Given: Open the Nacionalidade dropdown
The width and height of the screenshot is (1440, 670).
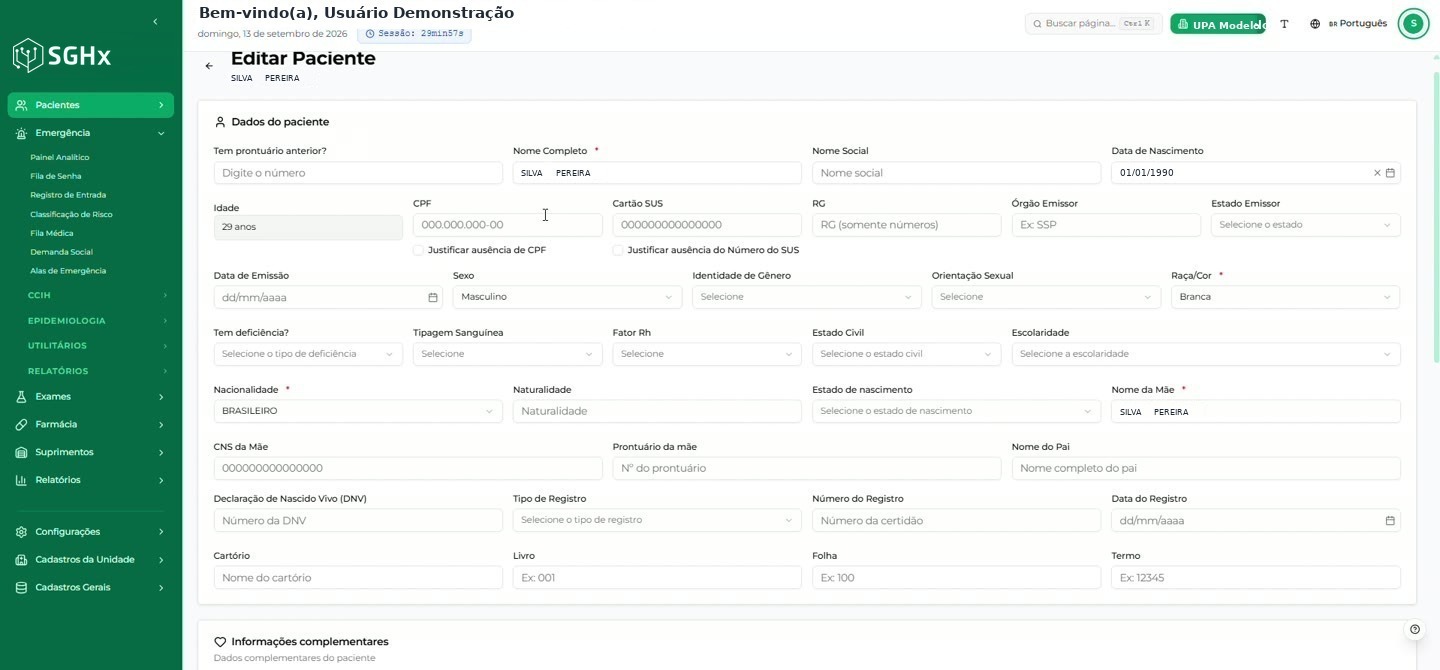Looking at the screenshot, I should 358,411.
